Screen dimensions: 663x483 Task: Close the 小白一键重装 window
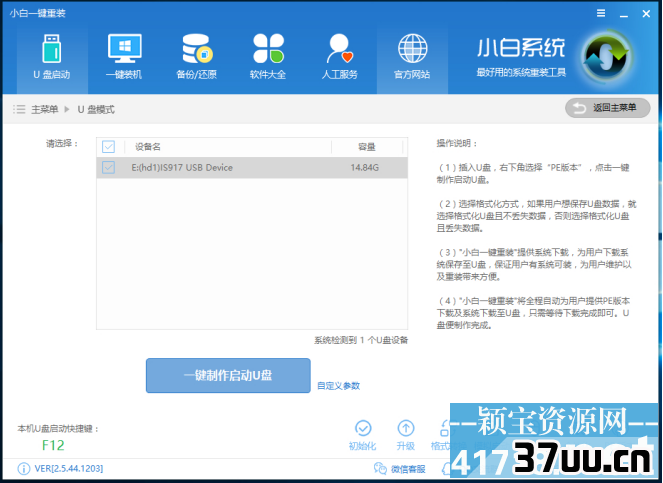click(646, 14)
